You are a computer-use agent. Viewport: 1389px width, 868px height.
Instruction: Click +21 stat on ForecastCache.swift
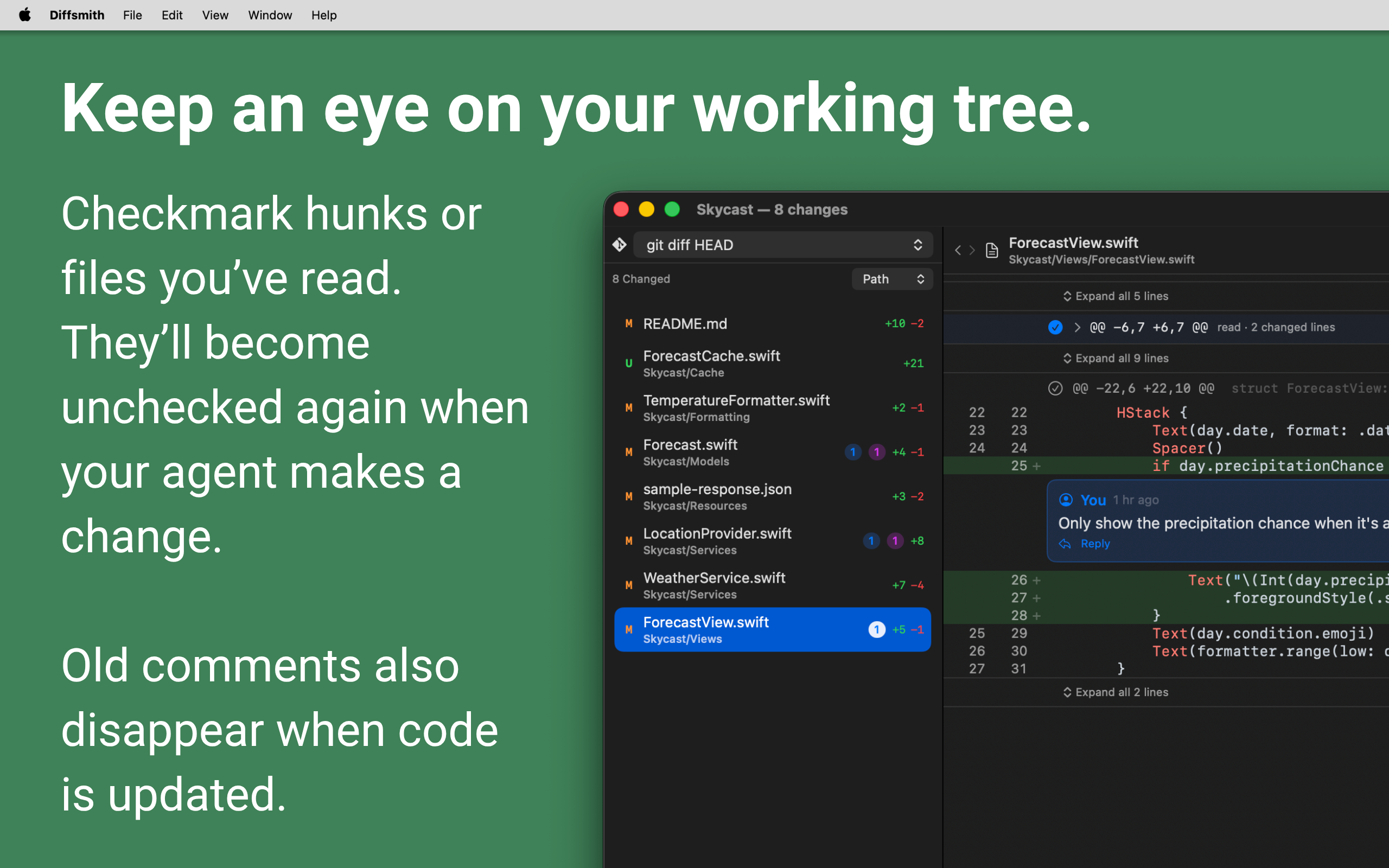coord(913,363)
